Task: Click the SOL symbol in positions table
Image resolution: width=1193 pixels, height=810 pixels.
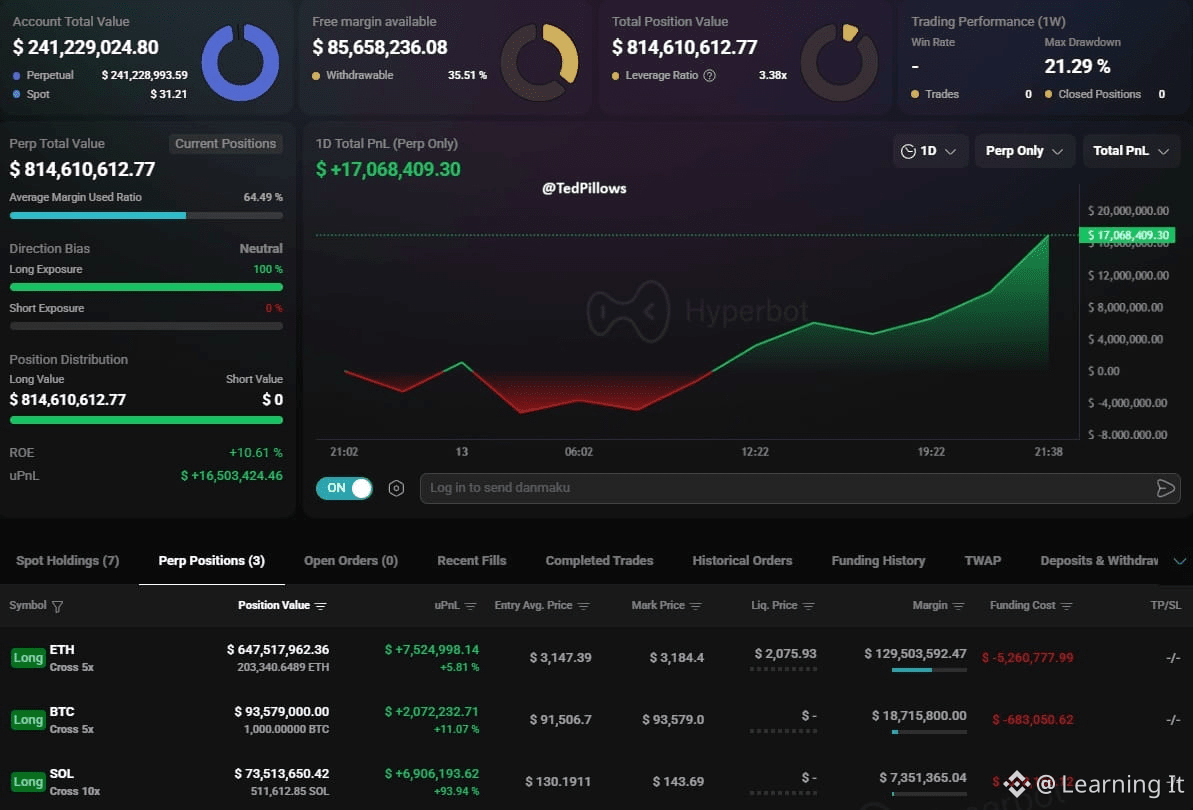Action: click(62, 773)
